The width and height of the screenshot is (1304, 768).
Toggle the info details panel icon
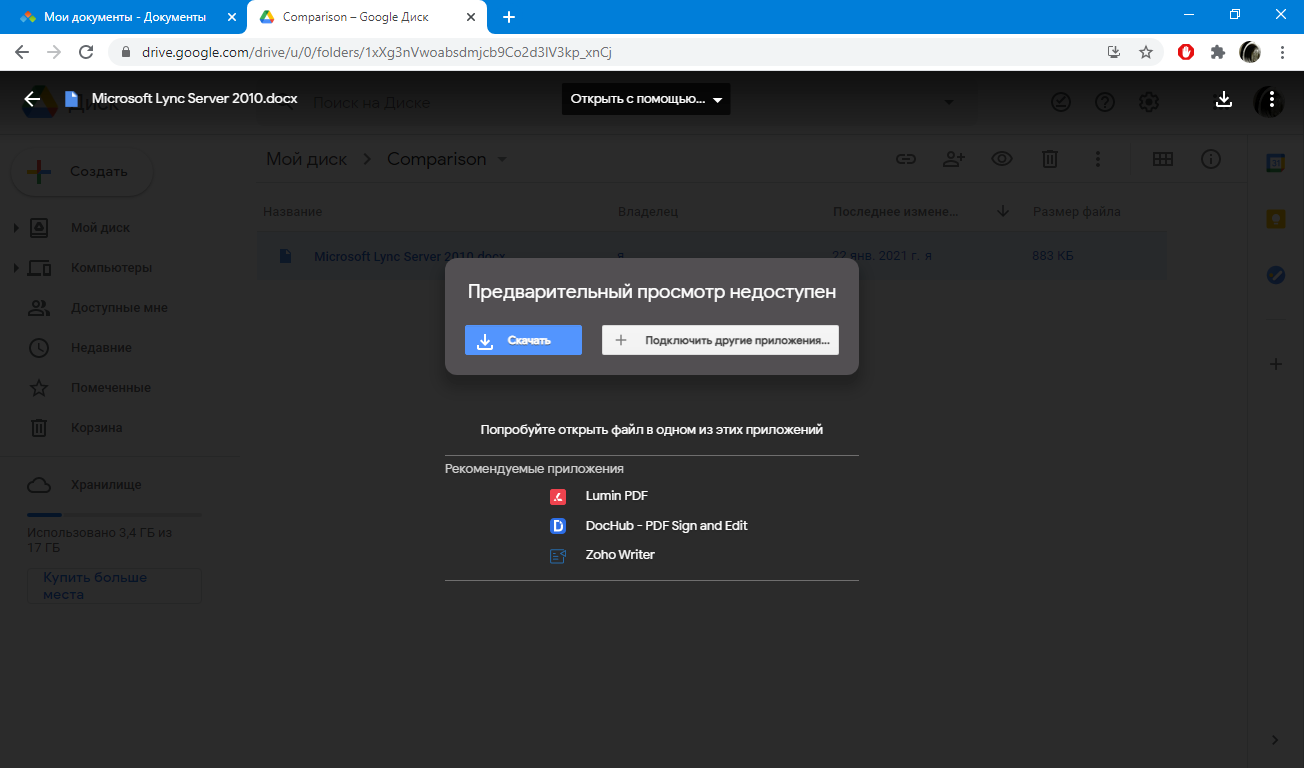coord(1211,159)
